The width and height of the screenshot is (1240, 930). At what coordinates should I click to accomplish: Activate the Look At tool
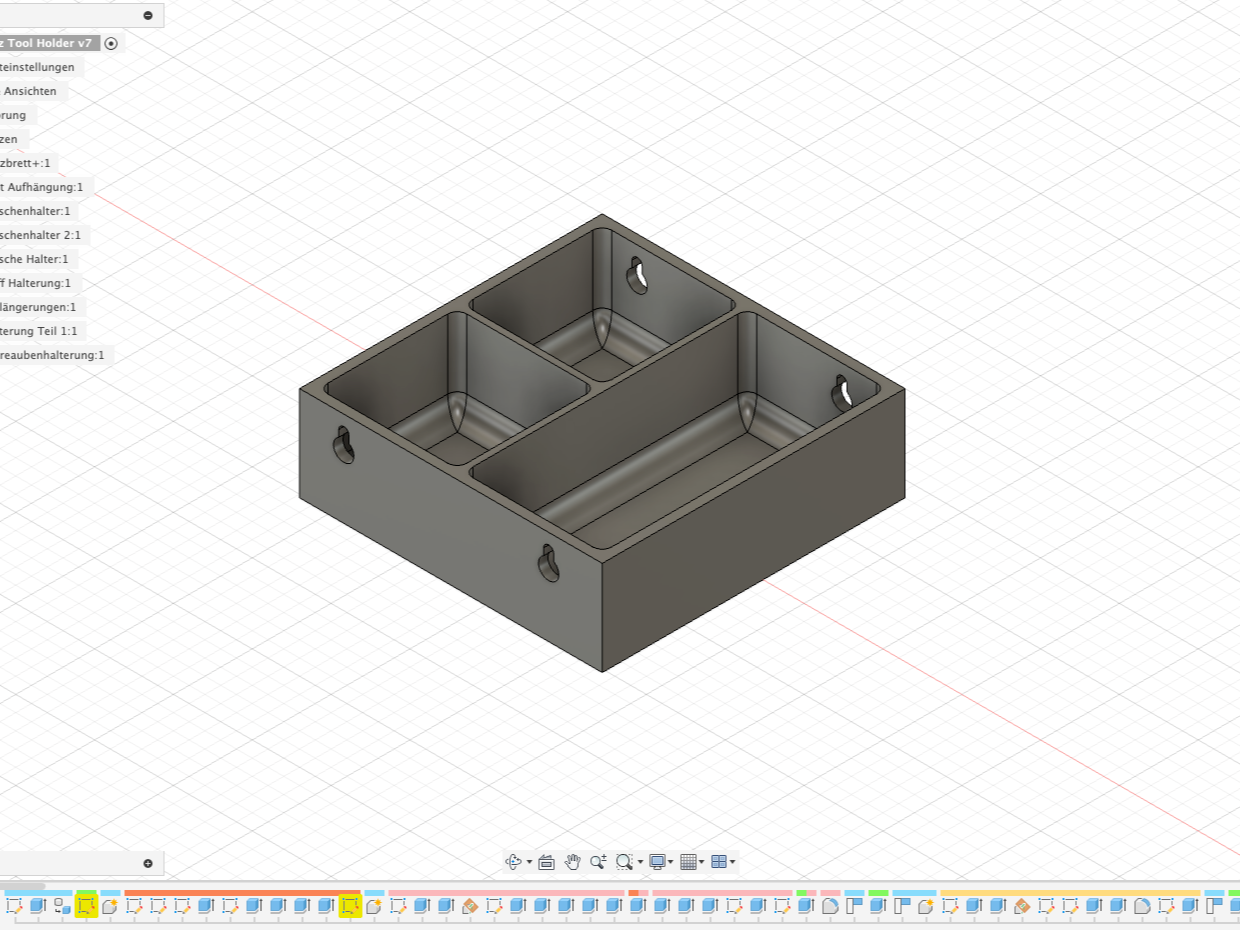click(546, 861)
